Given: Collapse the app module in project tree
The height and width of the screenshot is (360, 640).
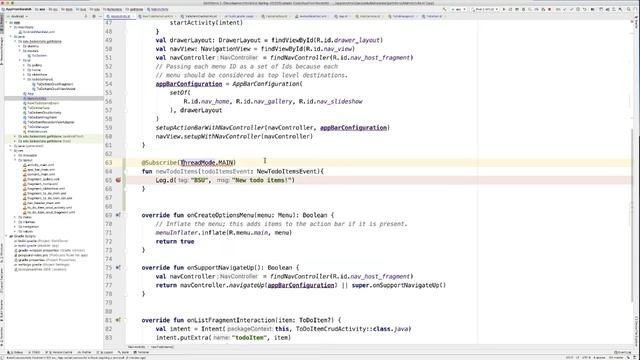Looking at the screenshot, I should 7,22.
